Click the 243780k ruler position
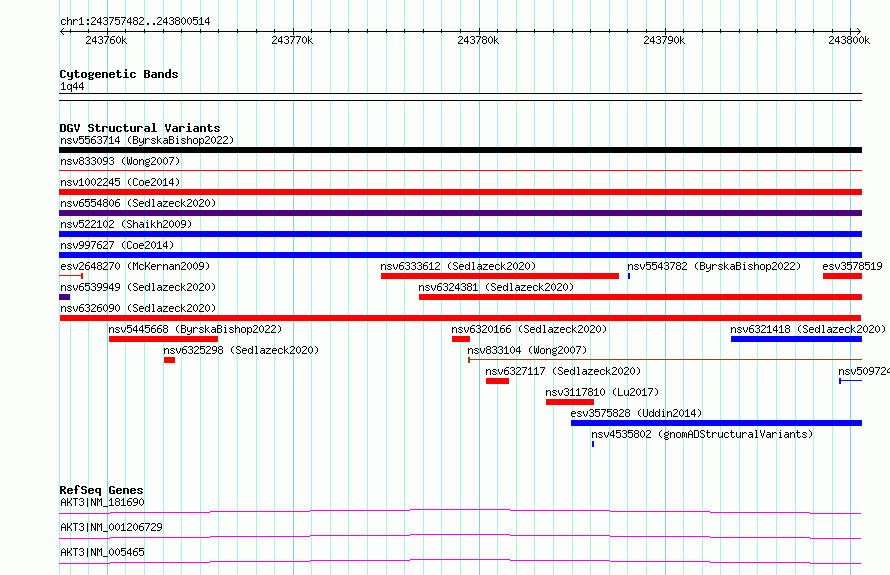Screen dimensions: 890x575 (x=478, y=40)
